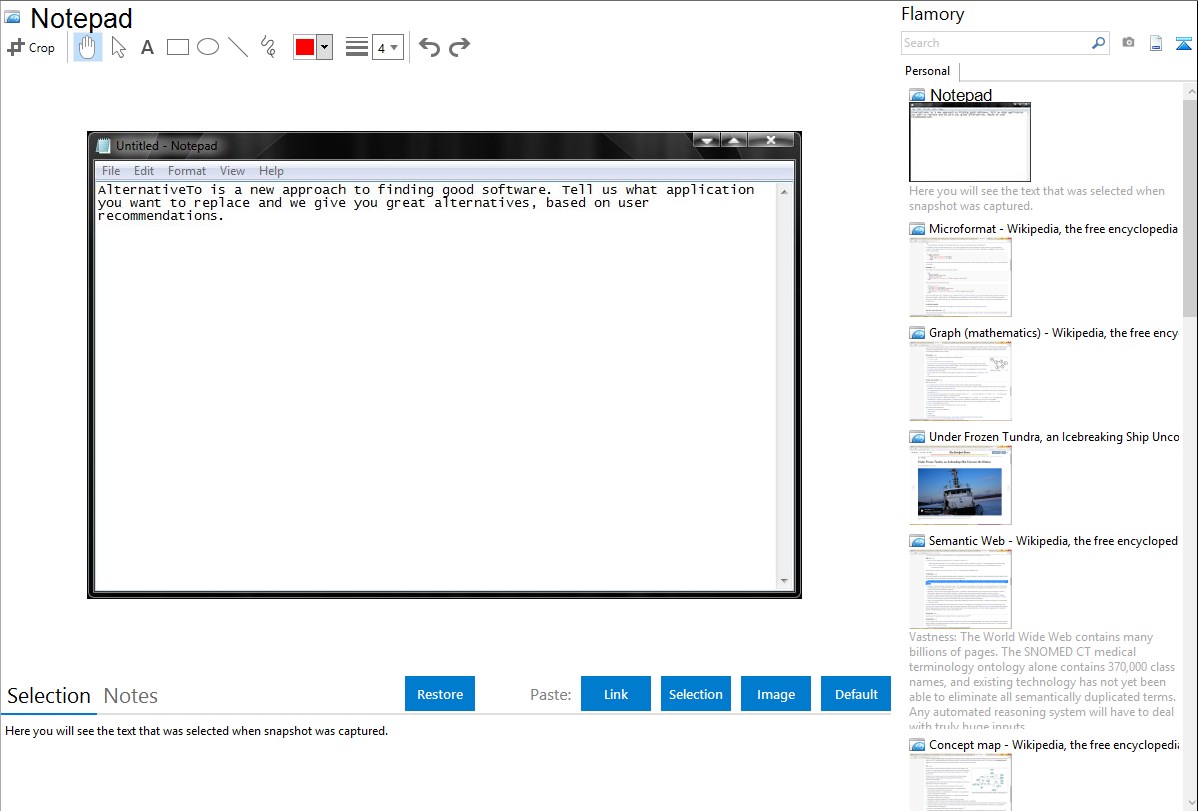
Task: Open the Concept map snapshot title
Action: tap(1053, 744)
